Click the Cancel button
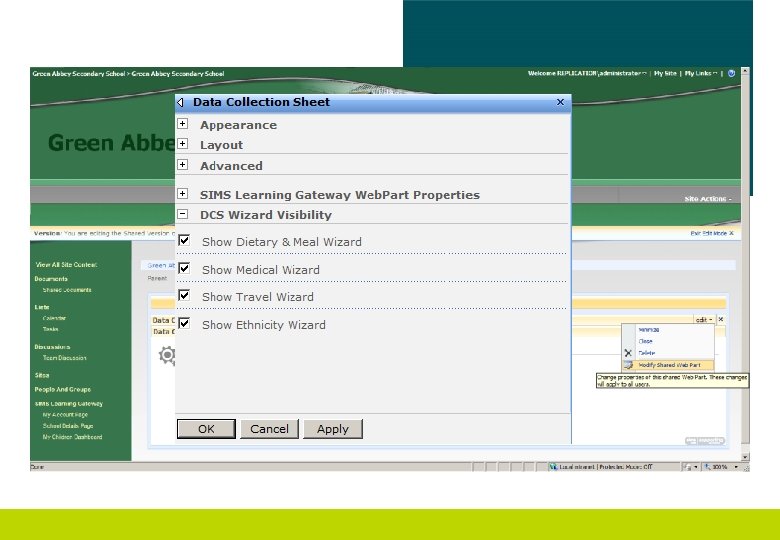The image size is (780, 540). click(269, 429)
